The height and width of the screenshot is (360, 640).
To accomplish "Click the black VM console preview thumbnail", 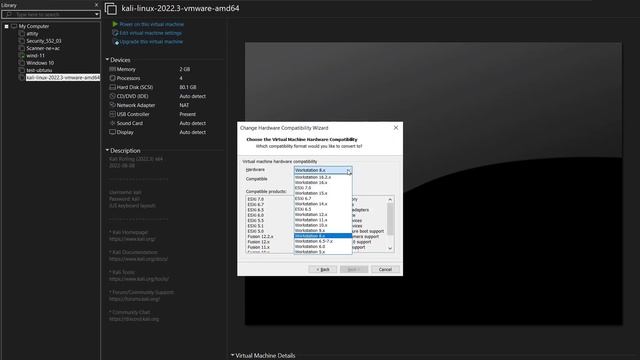I will point(433,184).
